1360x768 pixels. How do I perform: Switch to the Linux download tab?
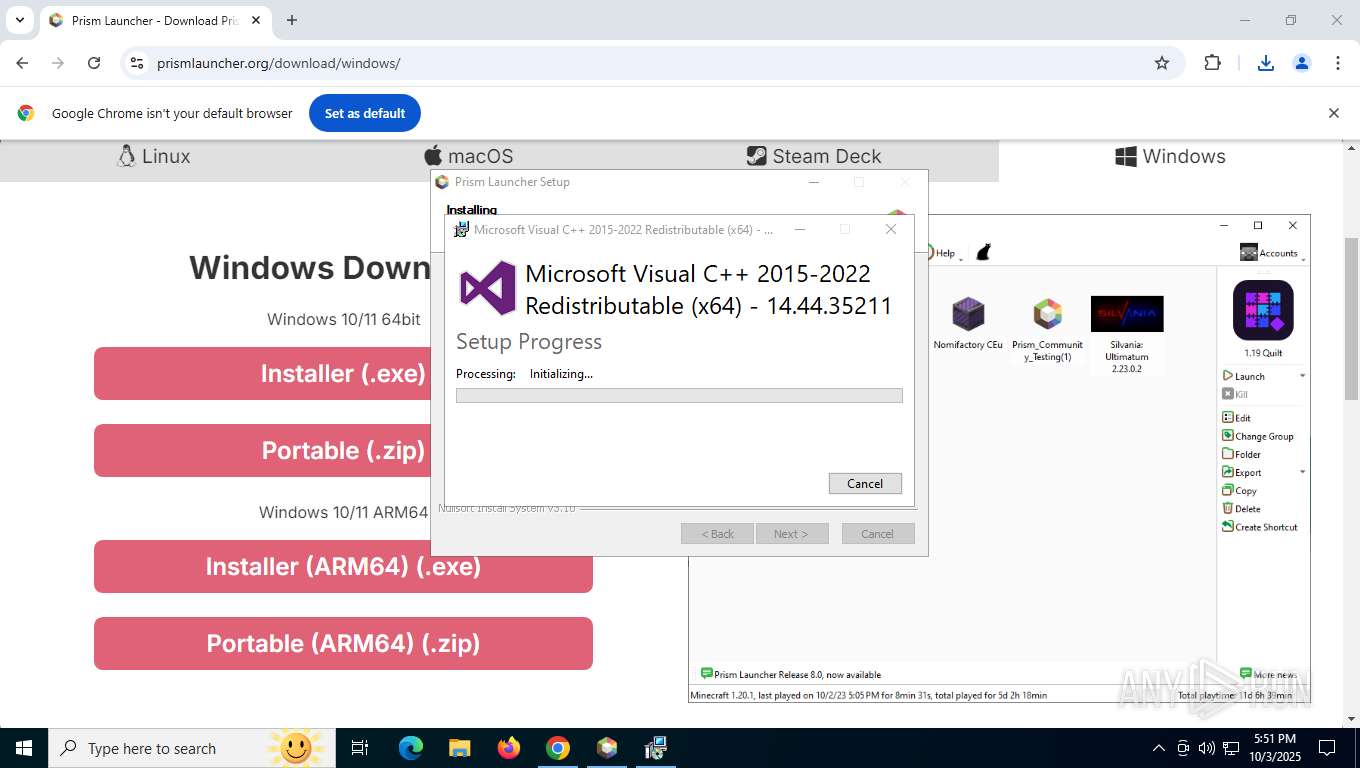[154, 156]
